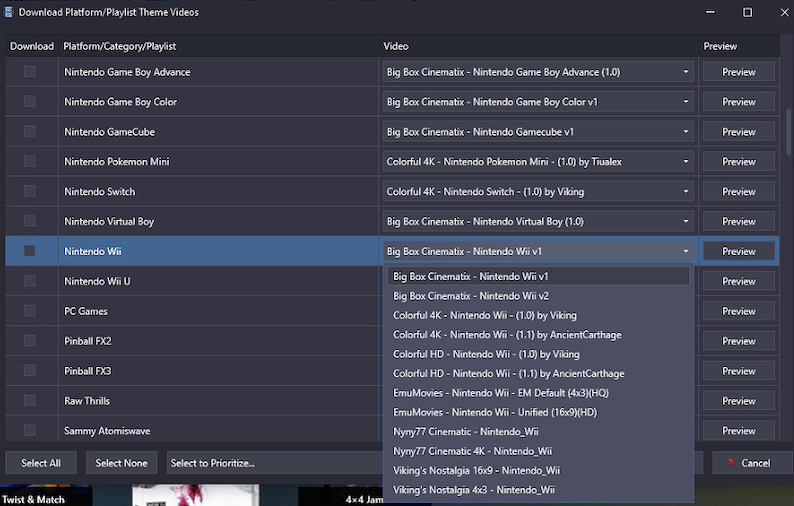Image resolution: width=794 pixels, height=506 pixels.
Task: Collapse the Nintendo Wii video dropdown
Action: (x=538, y=251)
